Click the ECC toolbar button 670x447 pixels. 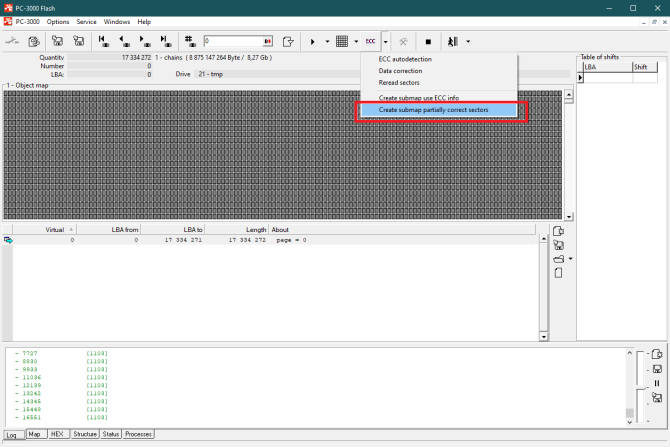coord(370,41)
